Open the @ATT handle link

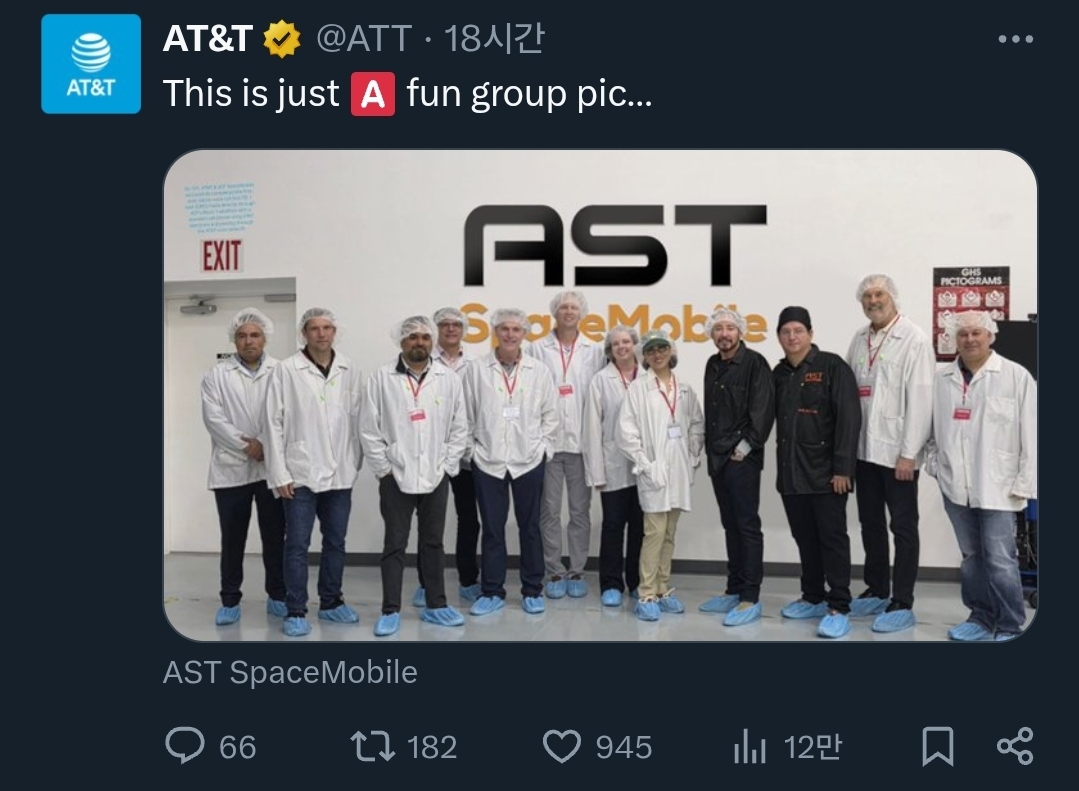[364, 39]
